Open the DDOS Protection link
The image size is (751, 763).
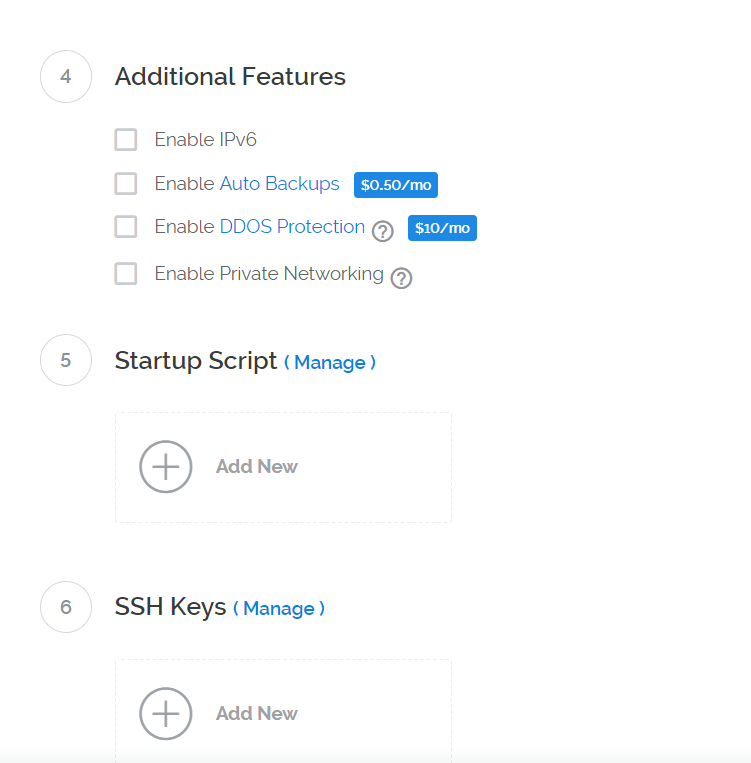click(292, 227)
